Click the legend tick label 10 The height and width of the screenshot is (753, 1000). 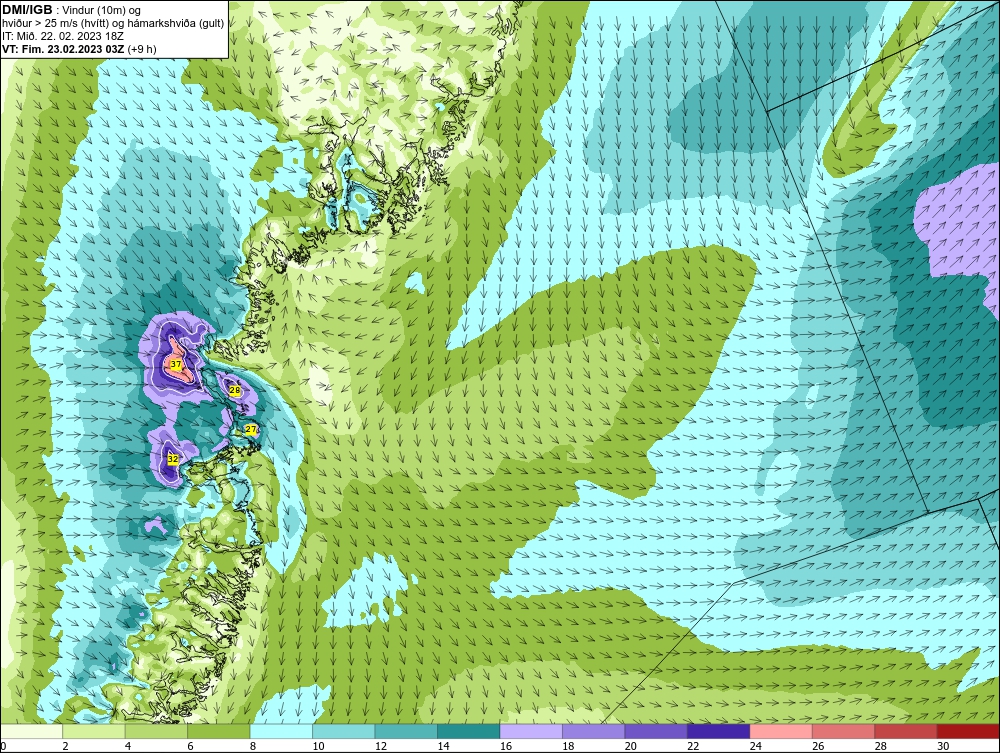pos(318,746)
